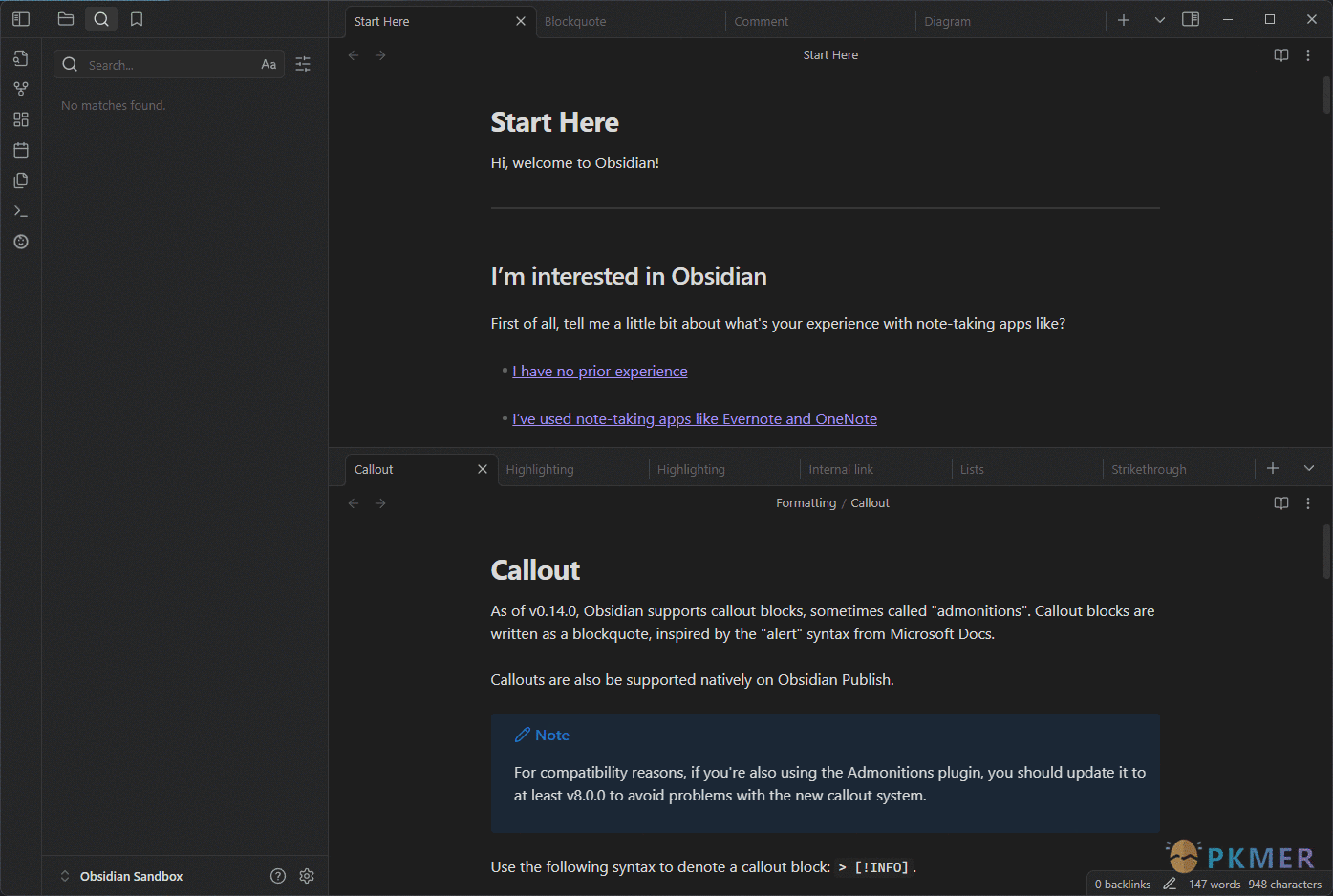Switch Start Here to reading view

[x=1281, y=55]
